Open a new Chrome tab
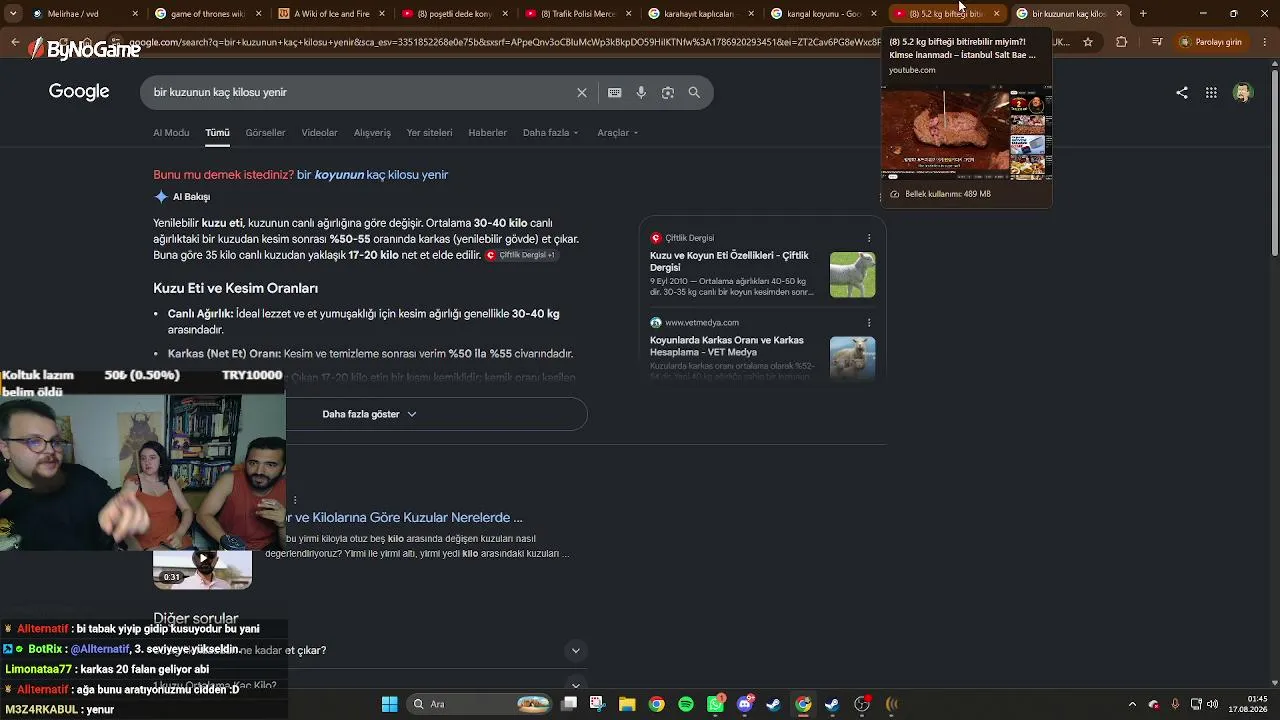This screenshot has height=720, width=1280. [x=1143, y=13]
